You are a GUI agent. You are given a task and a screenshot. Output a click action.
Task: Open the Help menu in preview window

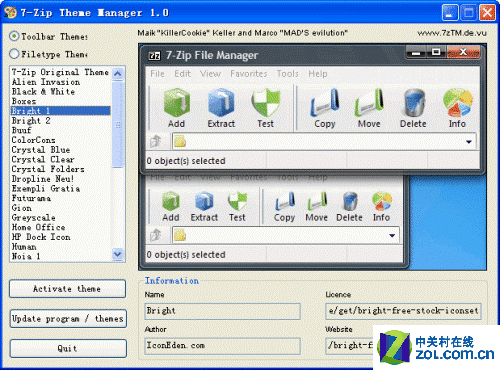(x=318, y=74)
